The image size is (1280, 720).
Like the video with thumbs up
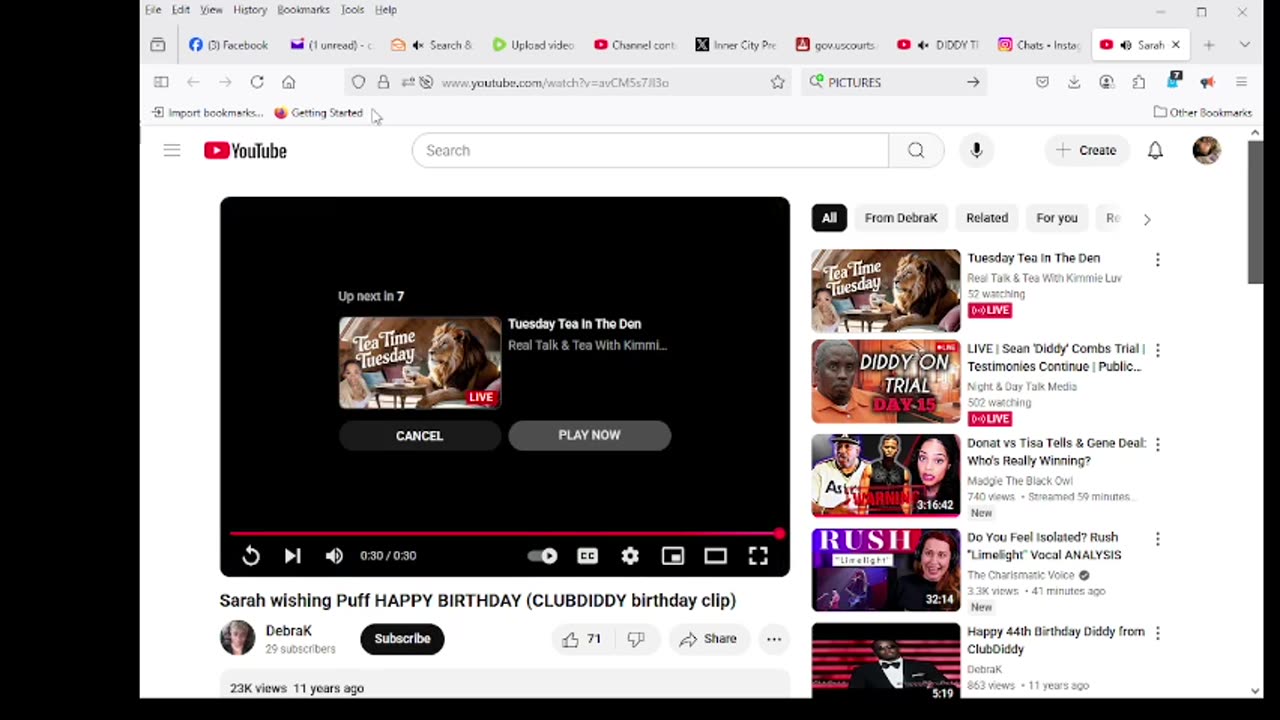(582, 639)
